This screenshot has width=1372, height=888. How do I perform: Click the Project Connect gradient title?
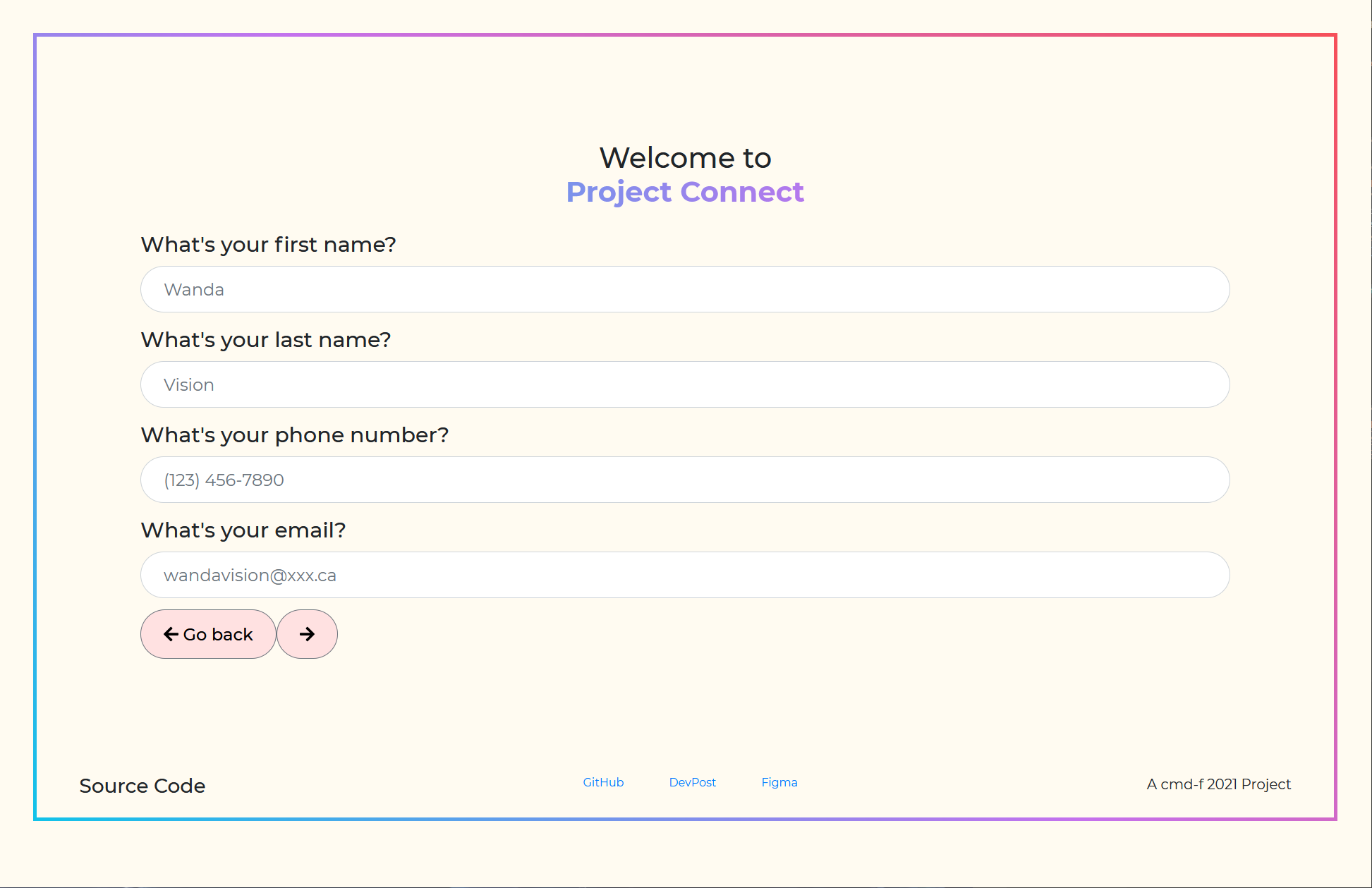(684, 192)
